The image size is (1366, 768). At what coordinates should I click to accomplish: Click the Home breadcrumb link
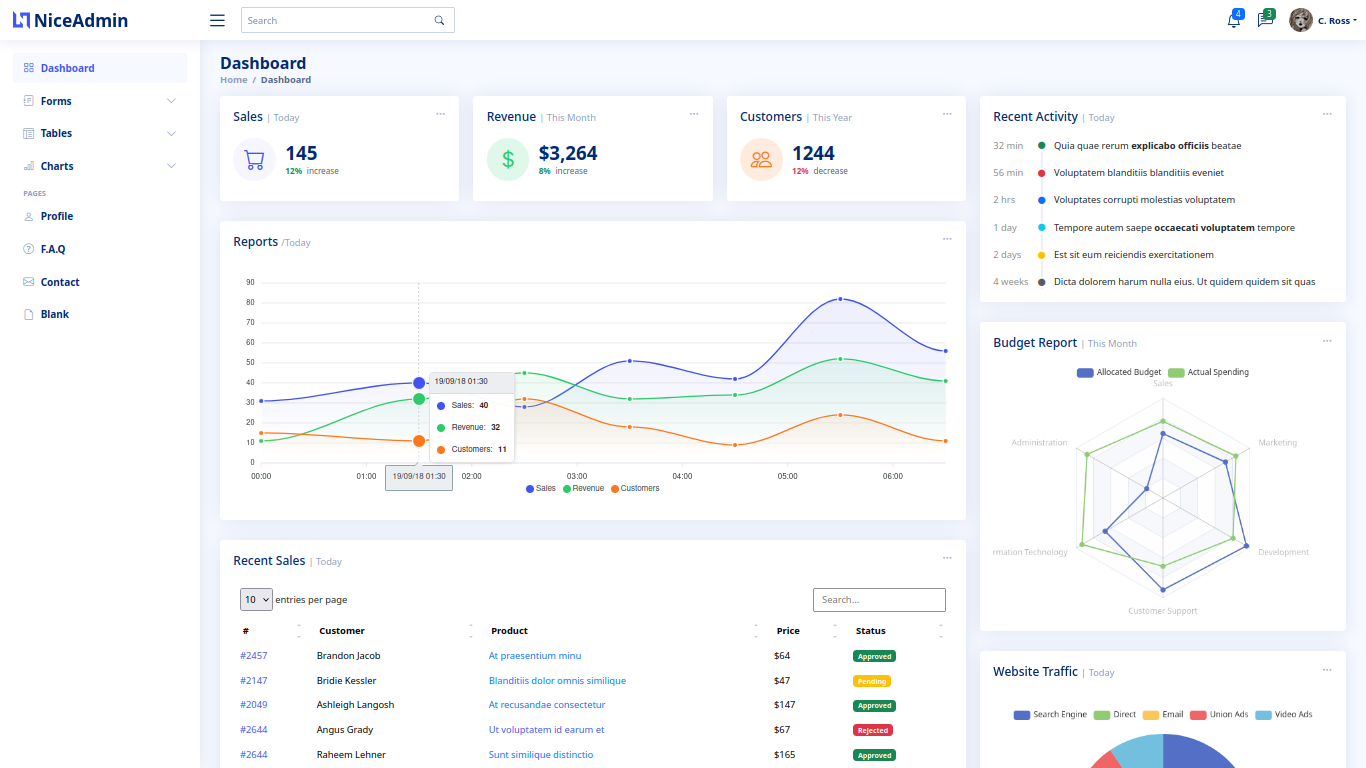tap(233, 80)
